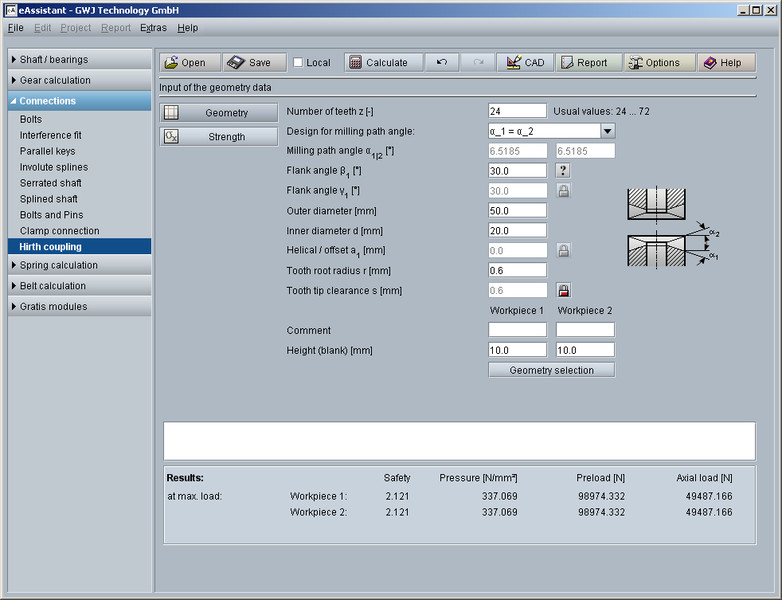
Task: Open the File menu
Action: tap(15, 28)
